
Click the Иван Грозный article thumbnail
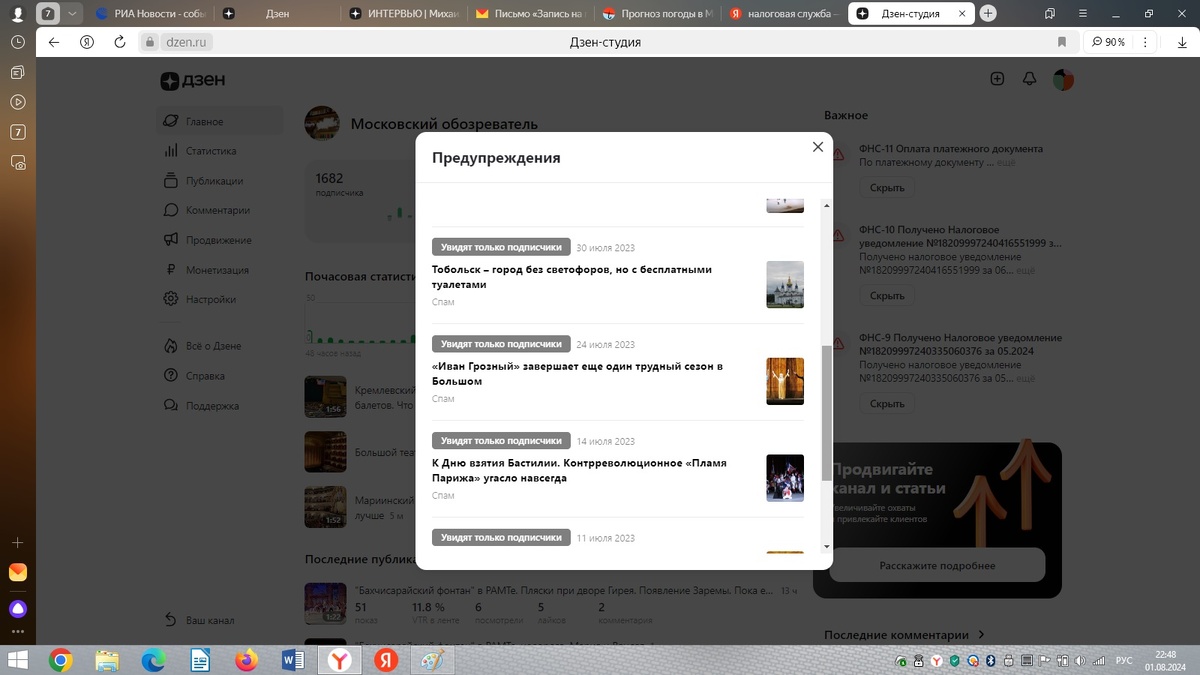785,381
